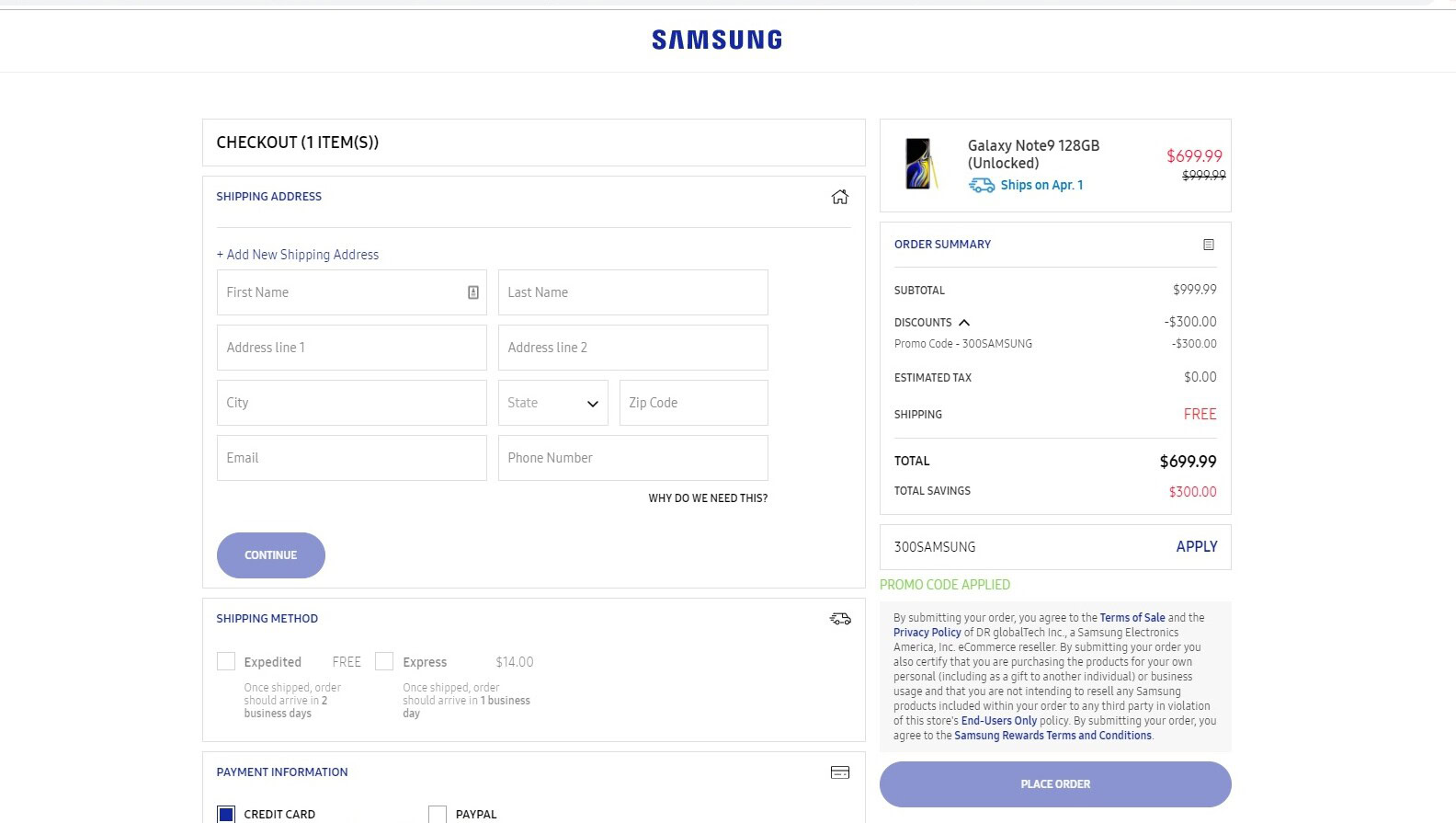
Task: Click the Place Order button
Action: pyautogui.click(x=1055, y=784)
